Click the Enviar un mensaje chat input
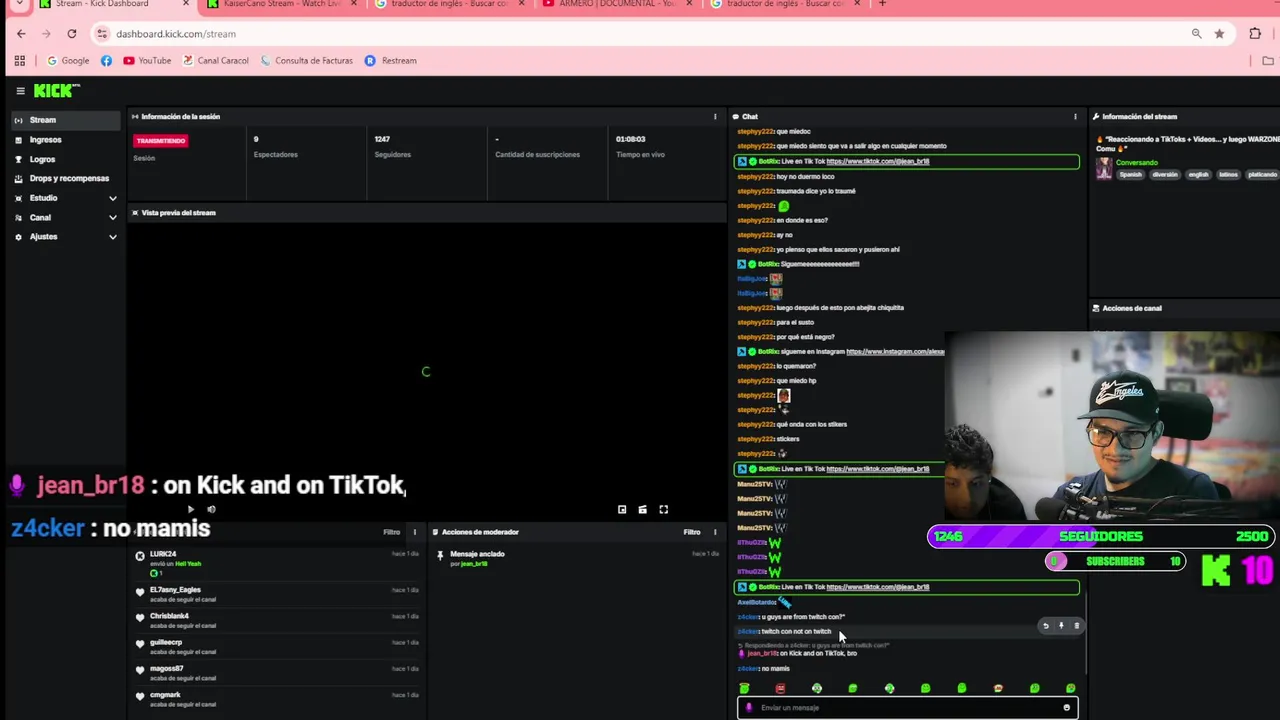This screenshot has height=720, width=1280. pyautogui.click(x=906, y=708)
